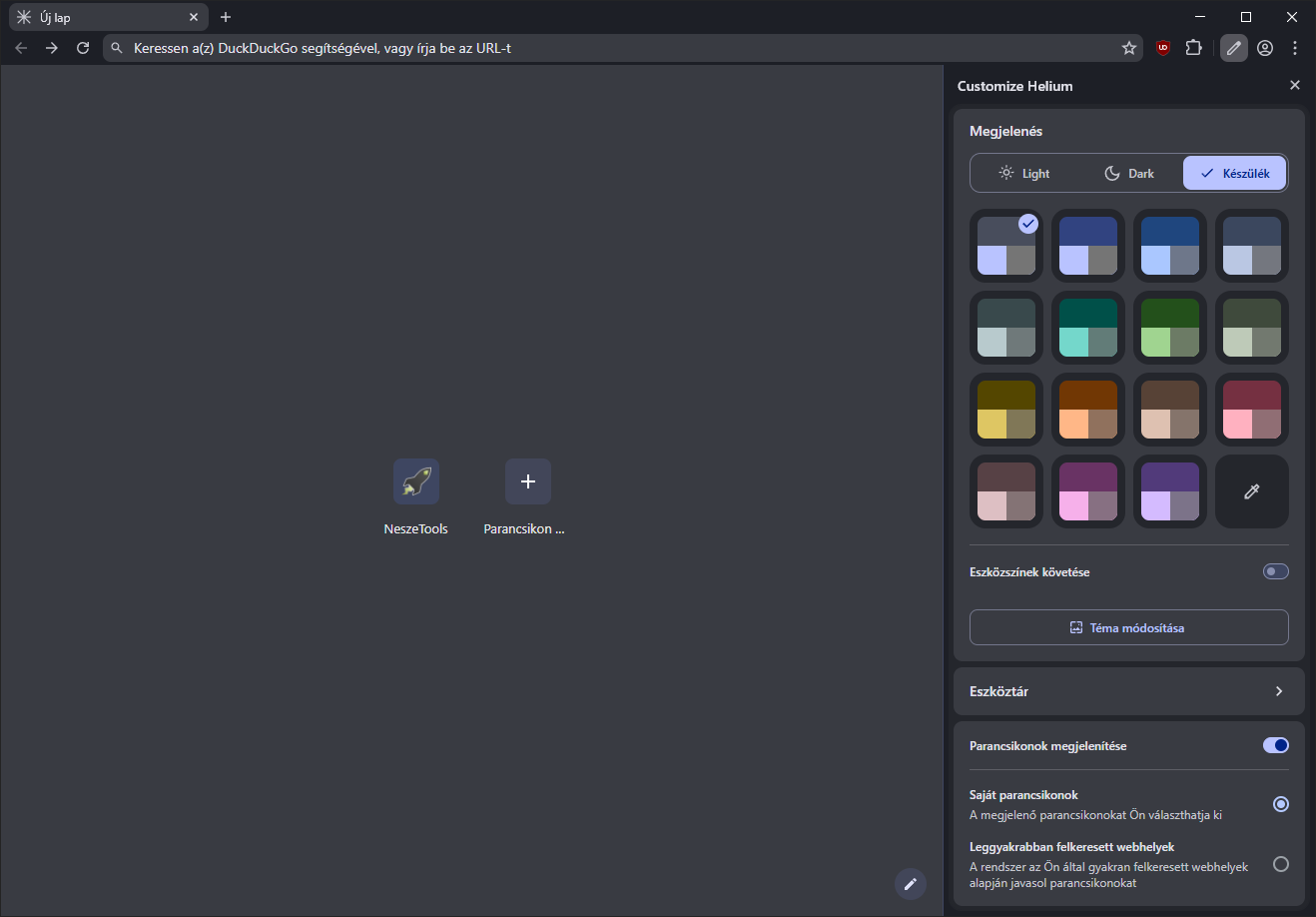Select Leggyakrabban felkeresett webhelyek radio option

click(x=1280, y=864)
